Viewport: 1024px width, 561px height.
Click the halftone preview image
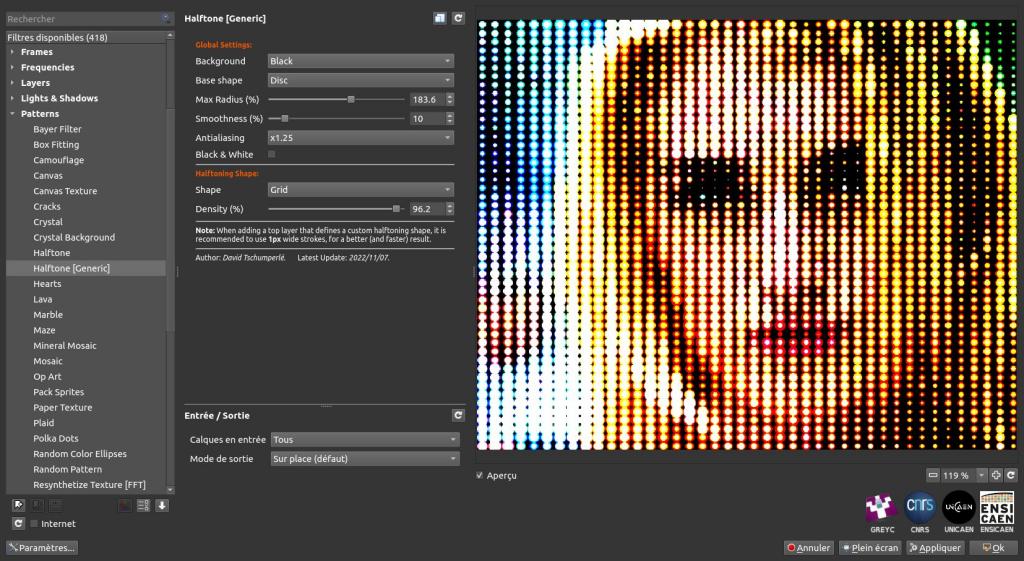click(x=746, y=234)
